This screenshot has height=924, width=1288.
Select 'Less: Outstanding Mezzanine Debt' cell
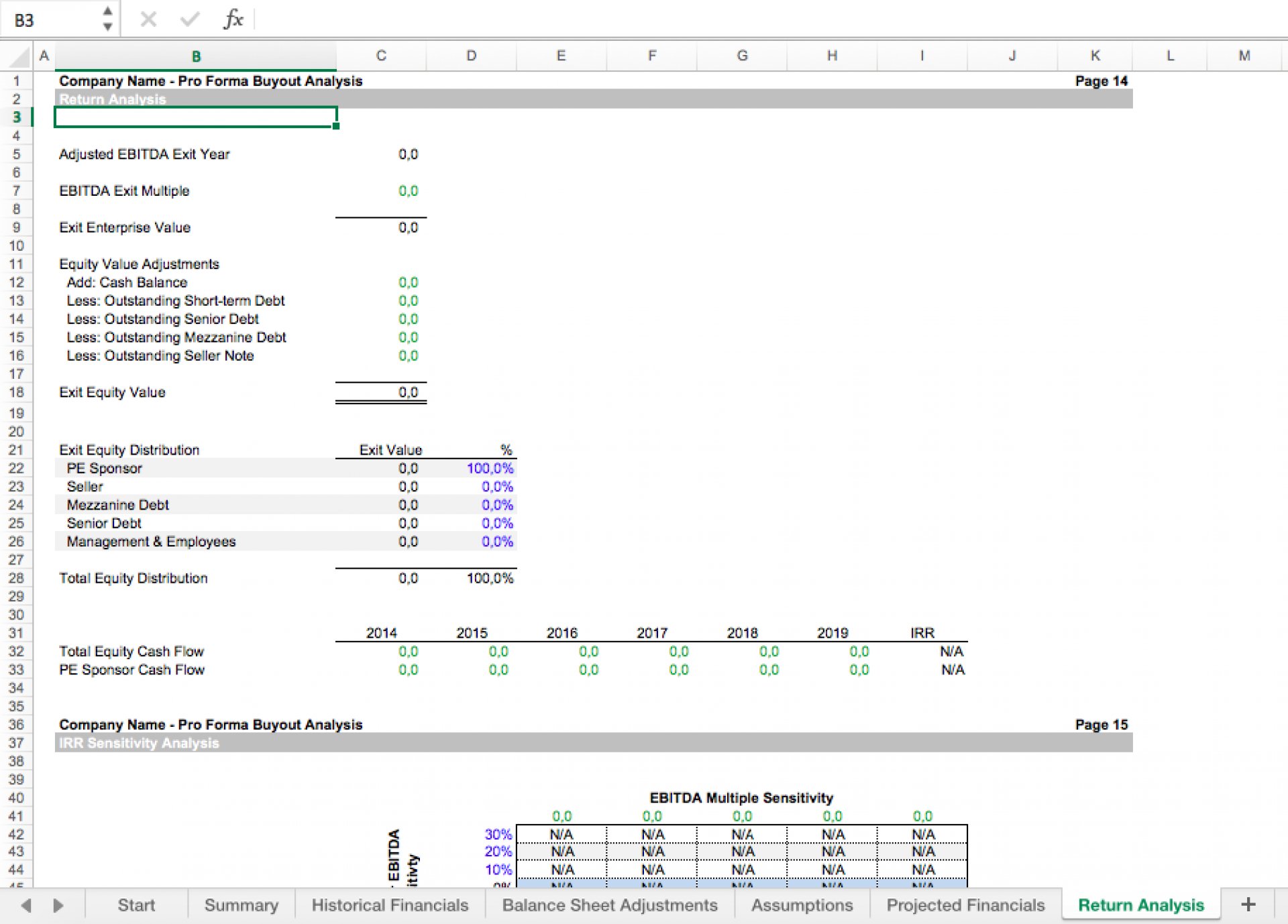[176, 337]
